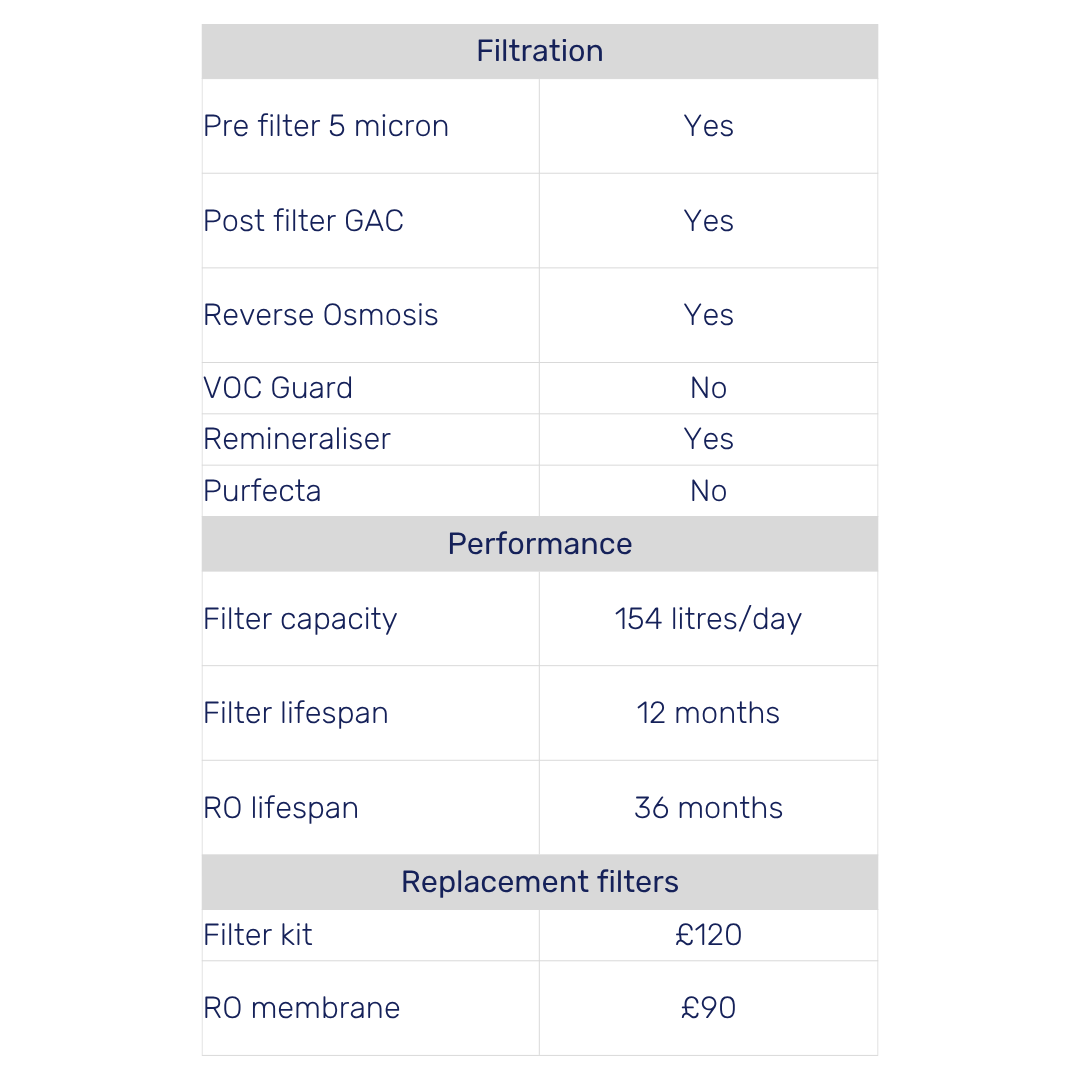Screen dimensions: 1080x1080
Task: Click the Yes value for Pre filter
Action: pyautogui.click(x=708, y=126)
